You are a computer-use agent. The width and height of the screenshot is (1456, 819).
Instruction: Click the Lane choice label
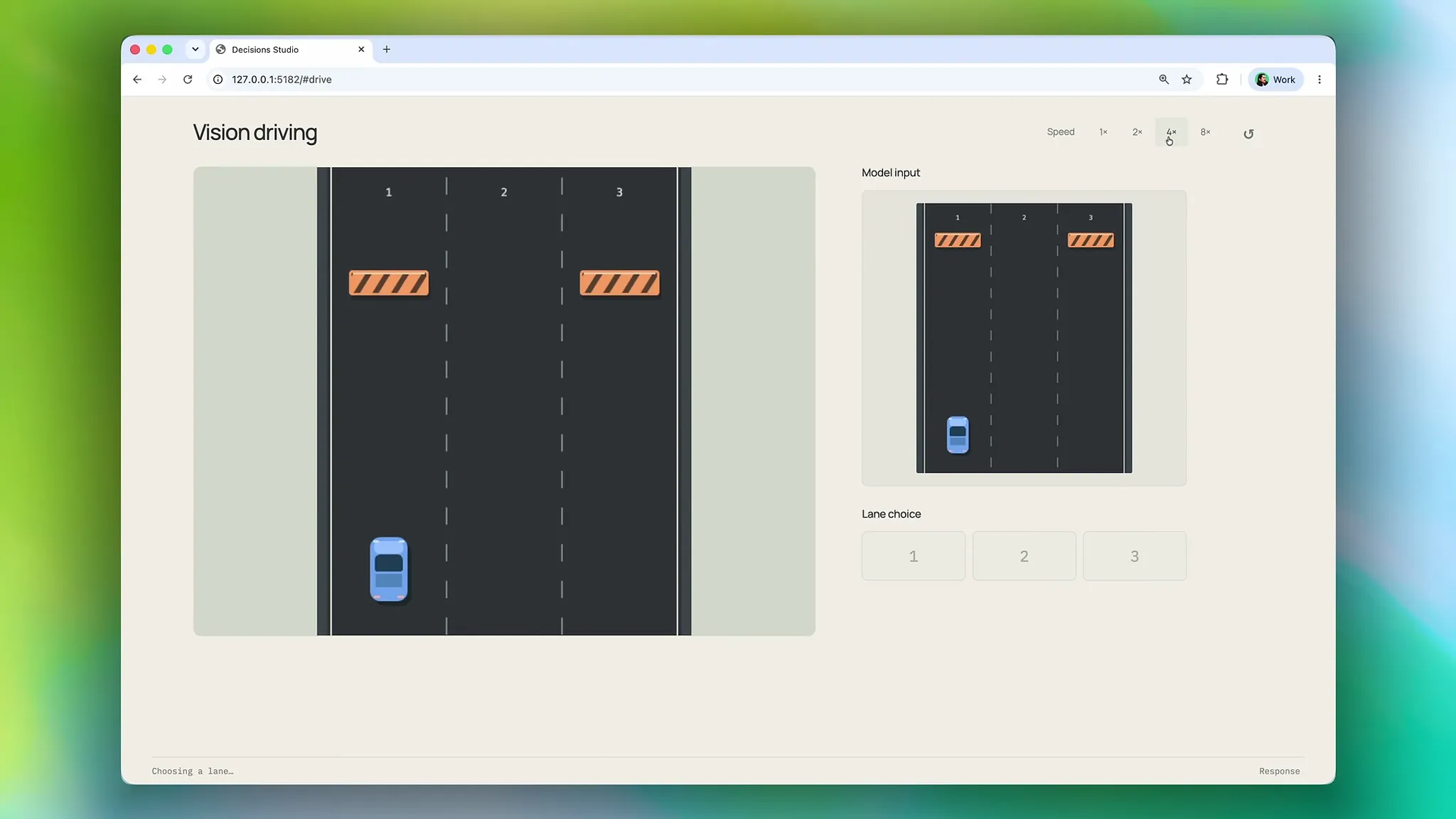(x=892, y=514)
